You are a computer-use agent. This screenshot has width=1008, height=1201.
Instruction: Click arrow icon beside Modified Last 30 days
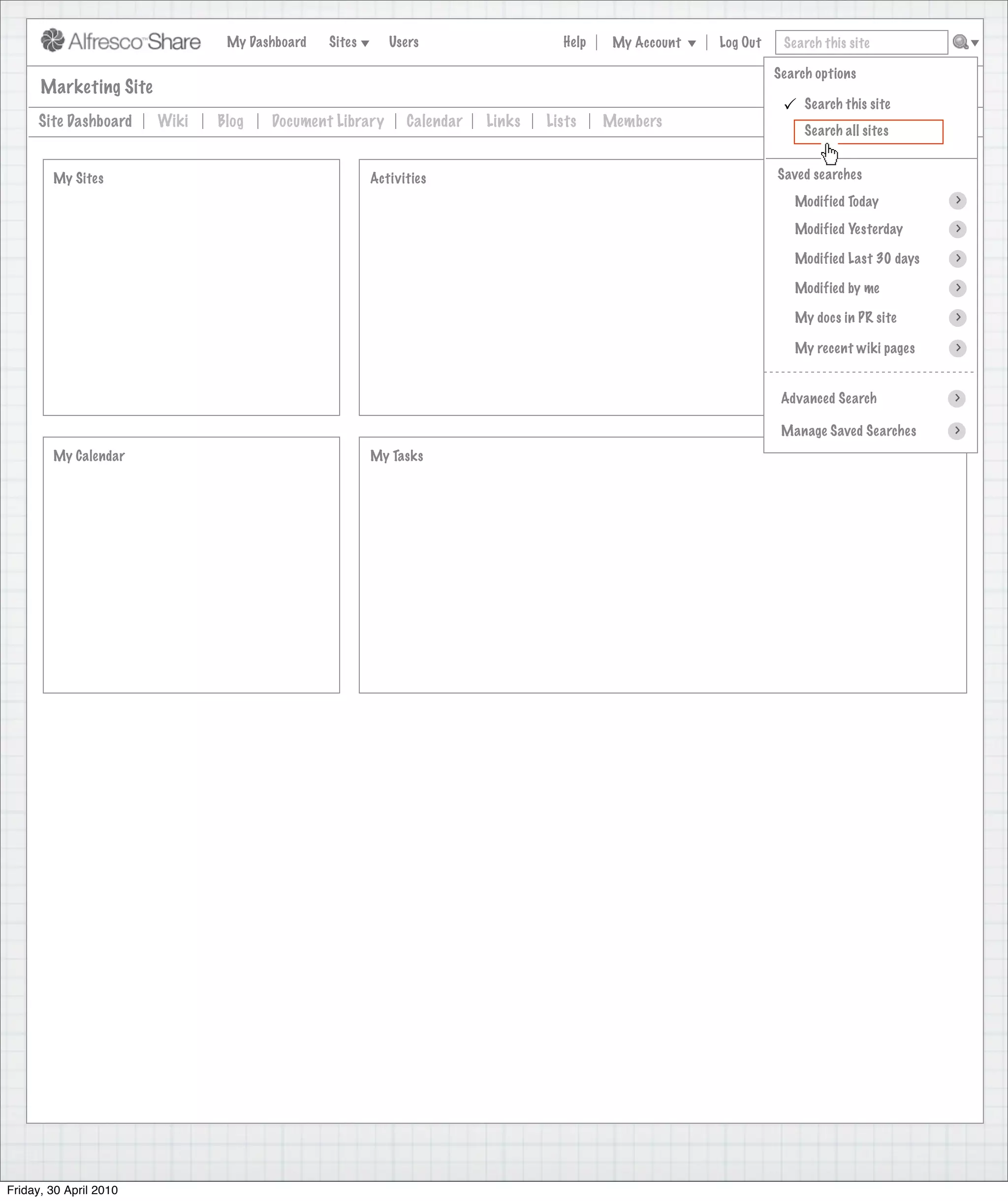coord(958,258)
